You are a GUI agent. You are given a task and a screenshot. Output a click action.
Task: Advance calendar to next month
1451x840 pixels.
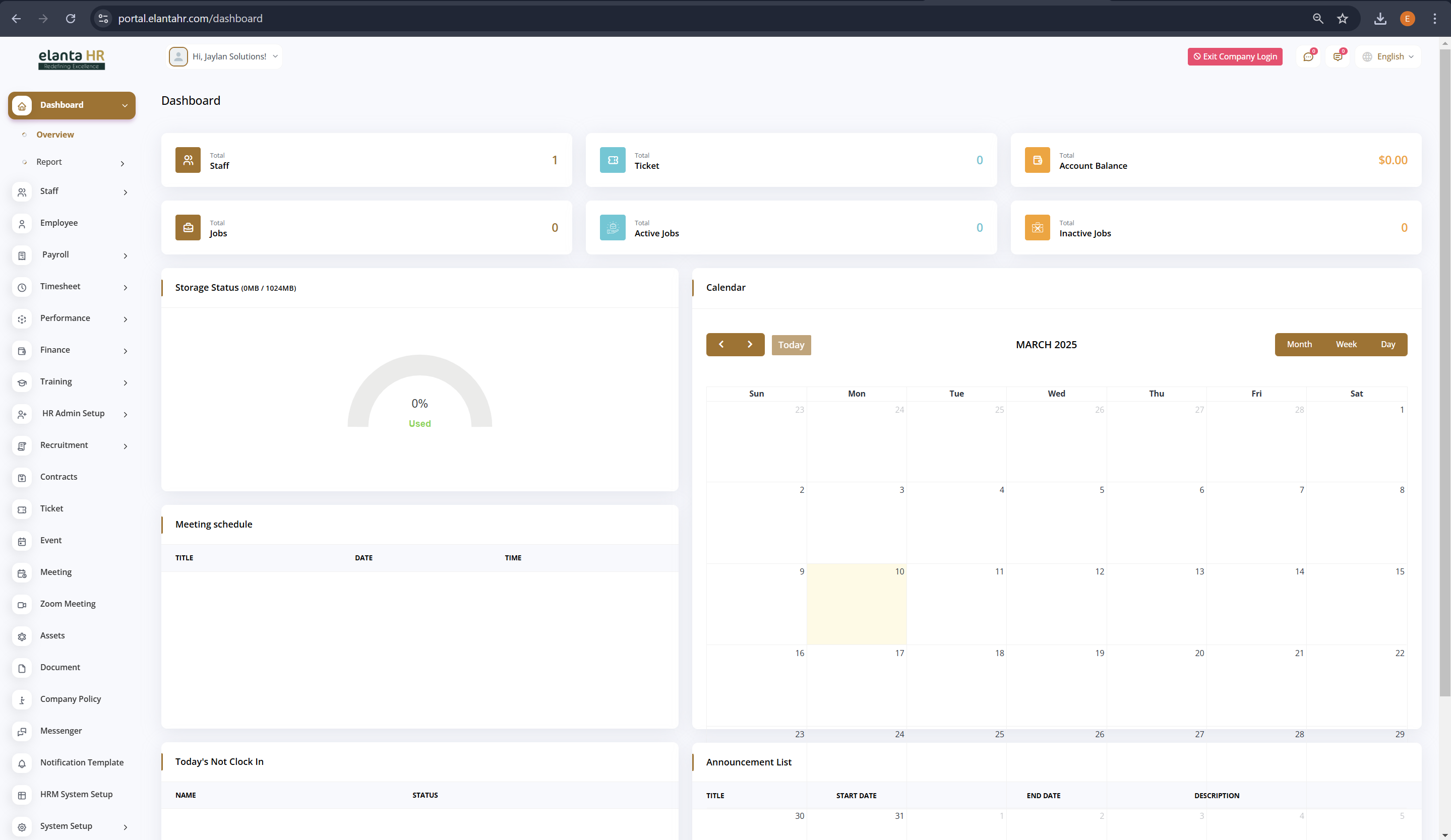tap(750, 344)
